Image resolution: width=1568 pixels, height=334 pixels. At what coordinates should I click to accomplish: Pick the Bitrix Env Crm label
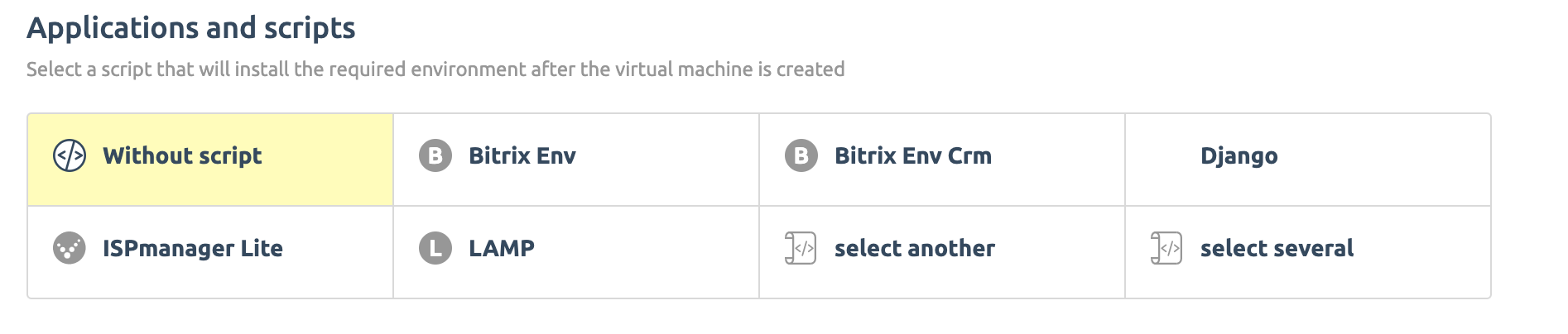913,155
